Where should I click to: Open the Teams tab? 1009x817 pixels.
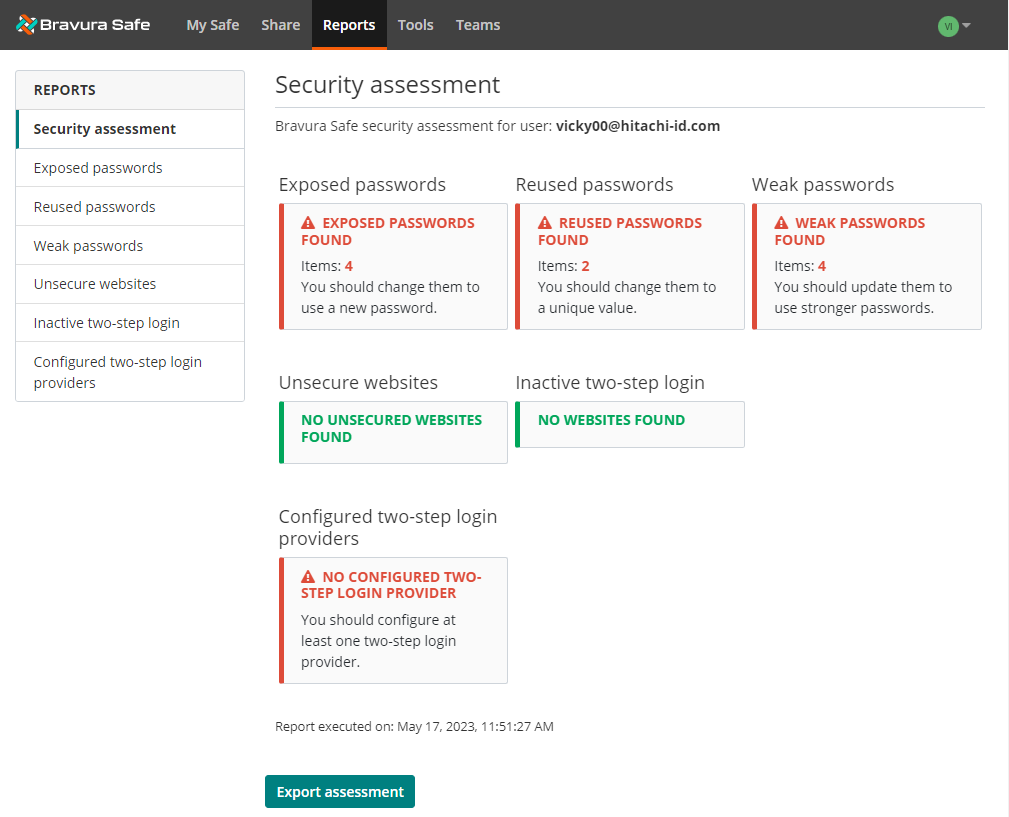(477, 25)
